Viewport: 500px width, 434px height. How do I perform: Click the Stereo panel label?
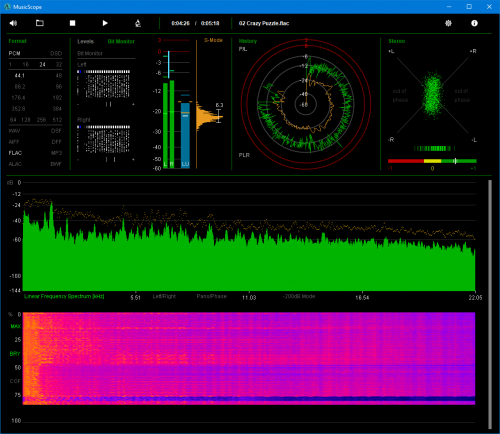397,41
